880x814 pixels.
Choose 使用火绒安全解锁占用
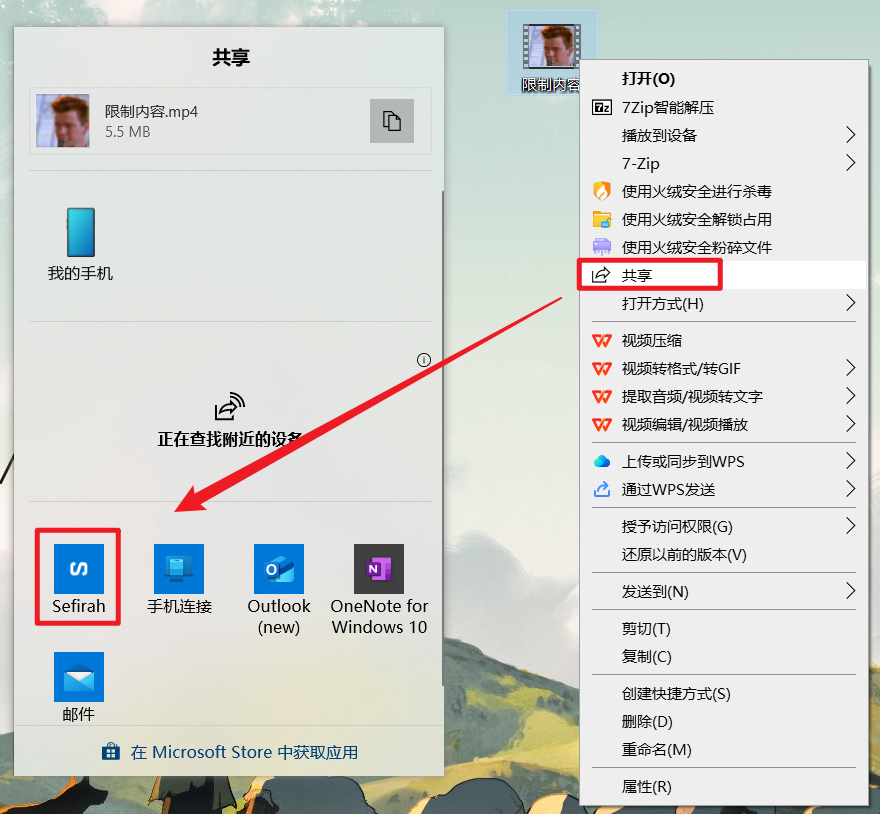point(723,219)
